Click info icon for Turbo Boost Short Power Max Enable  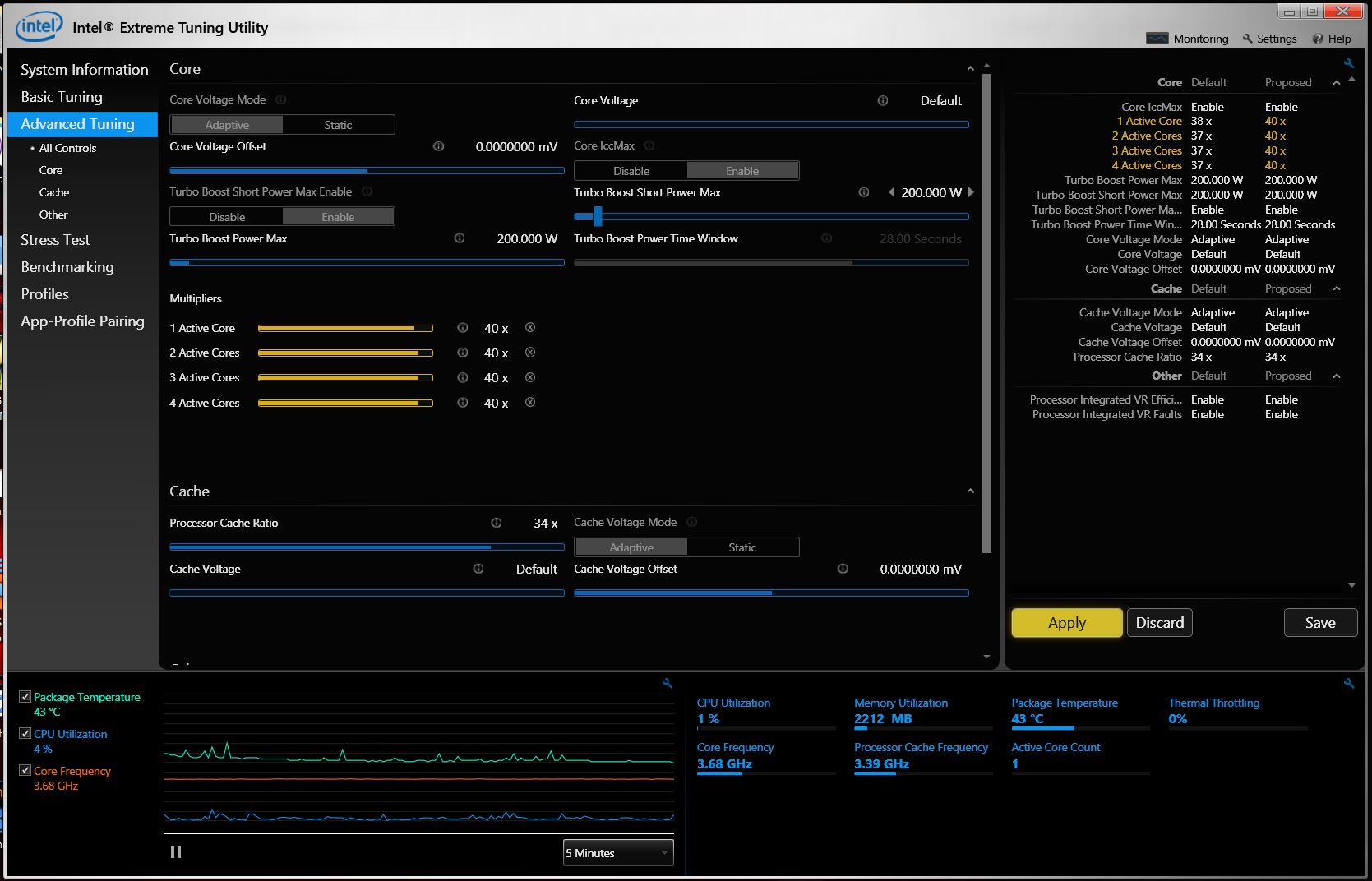point(367,191)
